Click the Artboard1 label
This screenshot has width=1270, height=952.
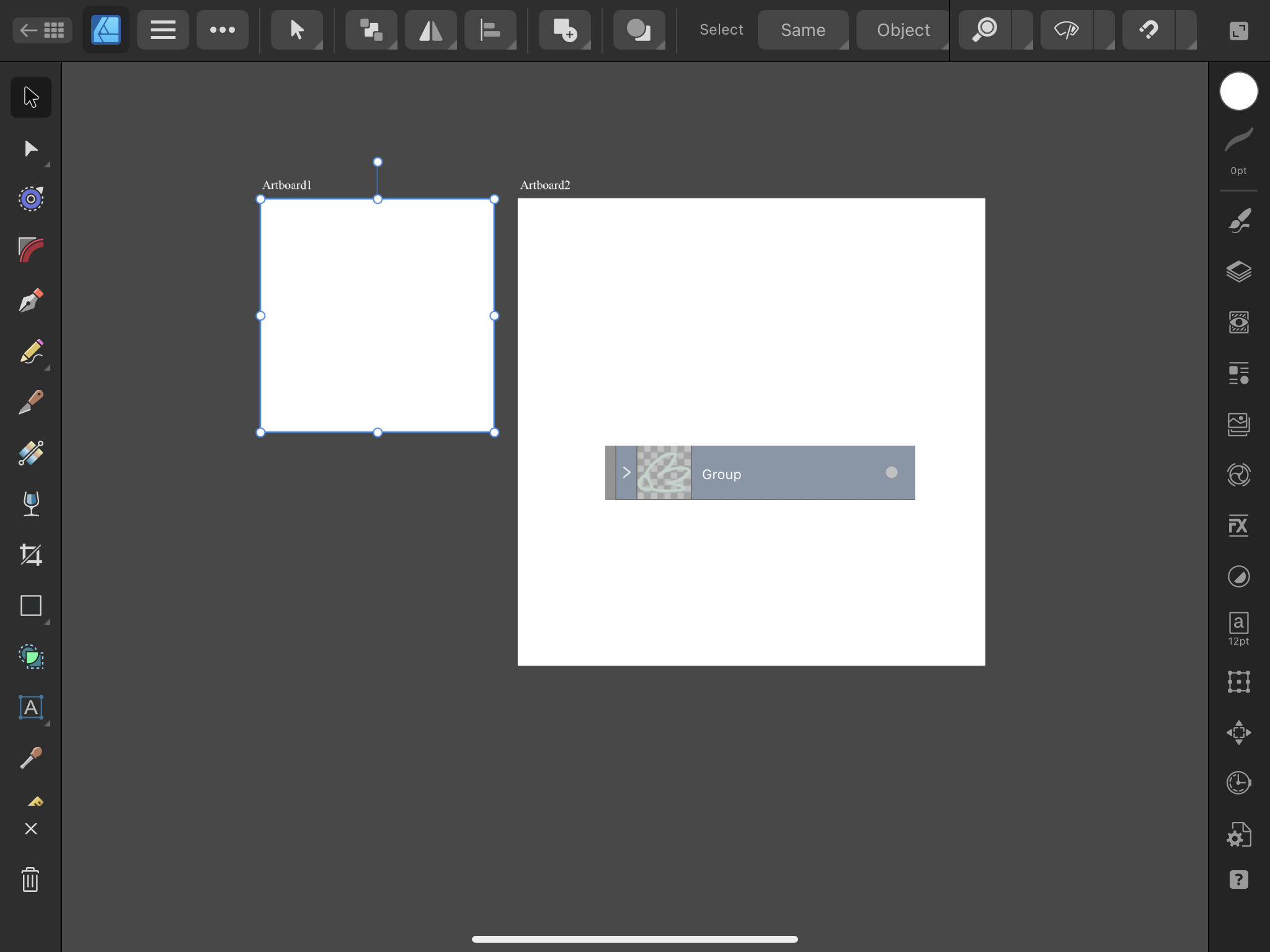[x=287, y=185]
